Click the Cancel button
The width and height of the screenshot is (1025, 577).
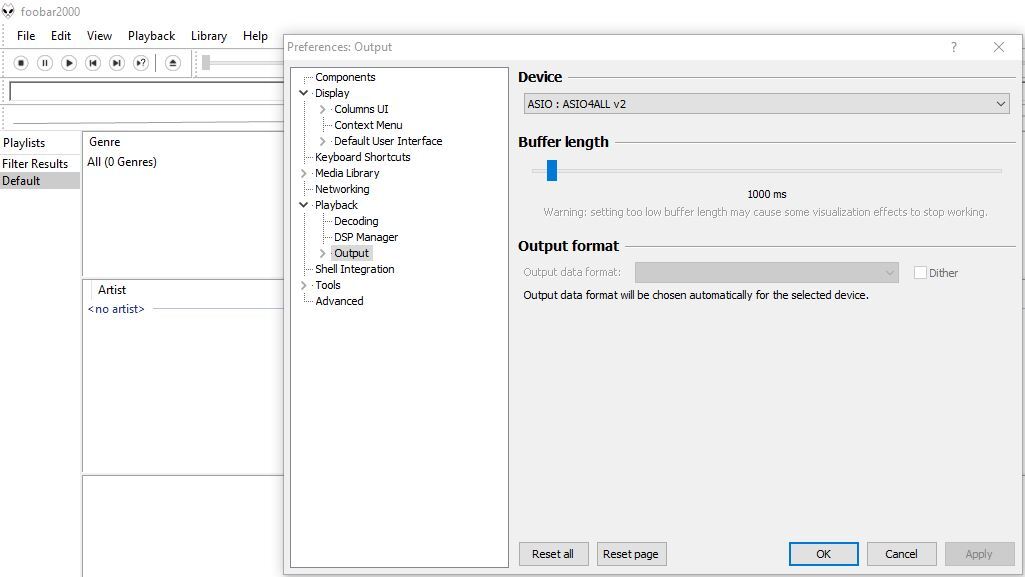[901, 554]
